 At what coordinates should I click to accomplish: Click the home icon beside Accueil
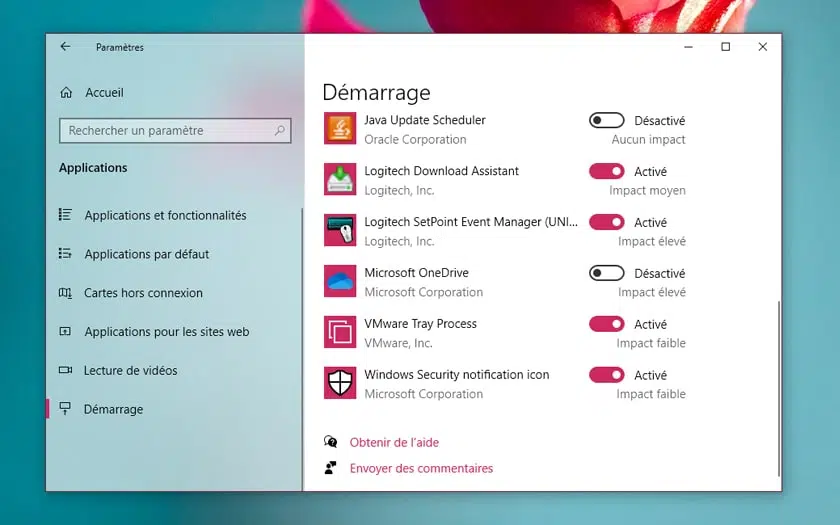66,93
